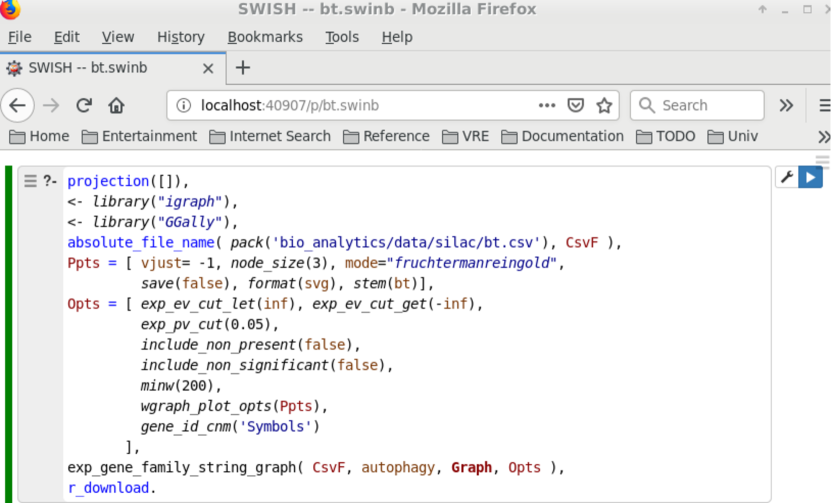Reload the current page
This screenshot has height=503, width=831.
(84, 105)
